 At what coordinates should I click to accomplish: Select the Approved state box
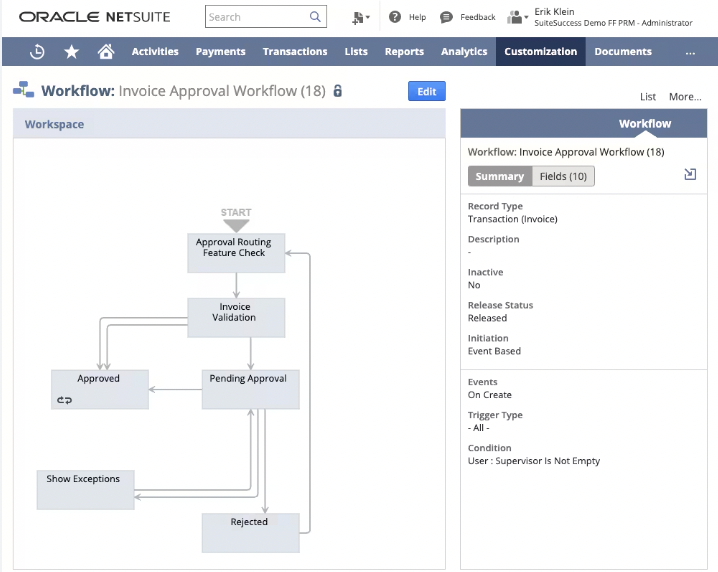100,389
